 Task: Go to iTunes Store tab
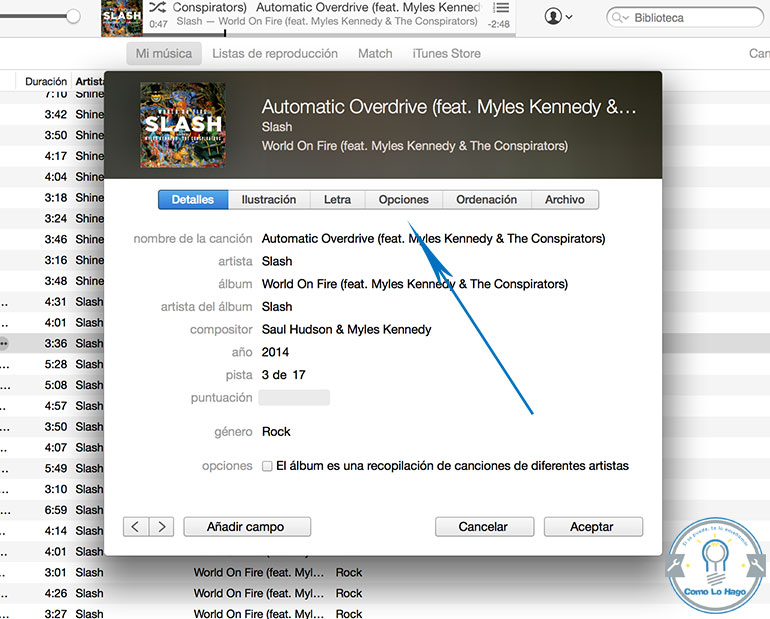[x=446, y=54]
